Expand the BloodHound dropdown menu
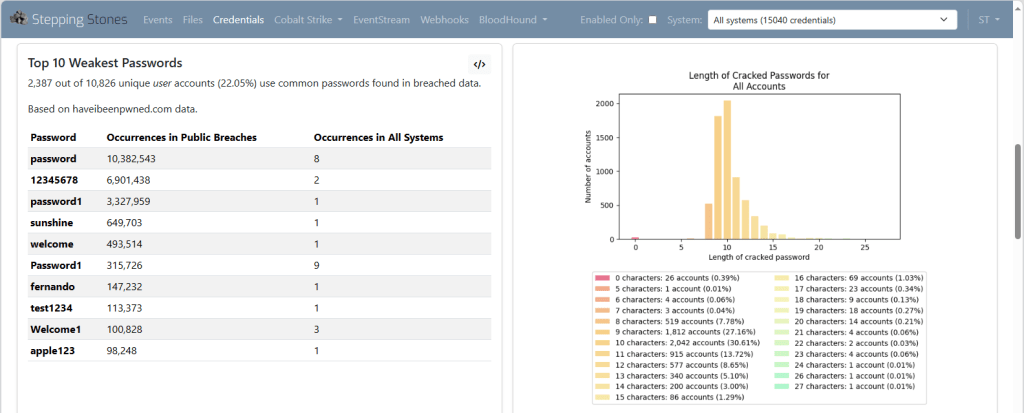Viewport: 1024px width, 413px height. click(x=512, y=19)
